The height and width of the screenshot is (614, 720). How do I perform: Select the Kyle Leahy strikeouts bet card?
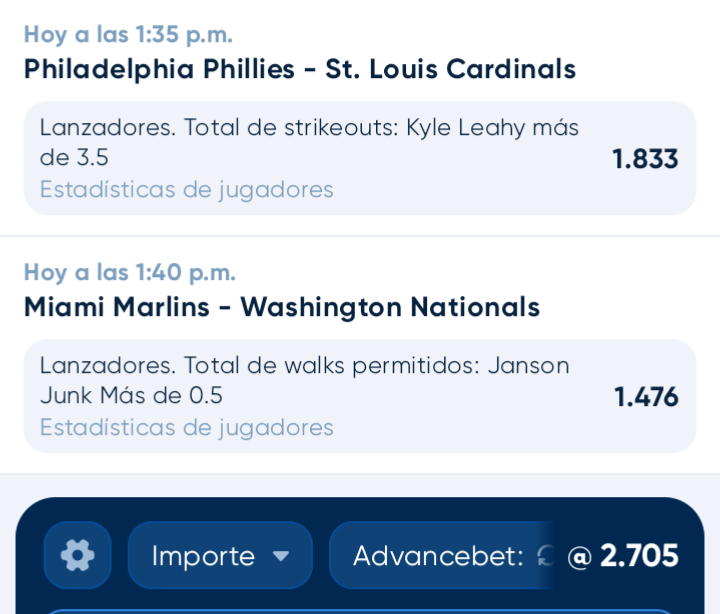click(360, 158)
